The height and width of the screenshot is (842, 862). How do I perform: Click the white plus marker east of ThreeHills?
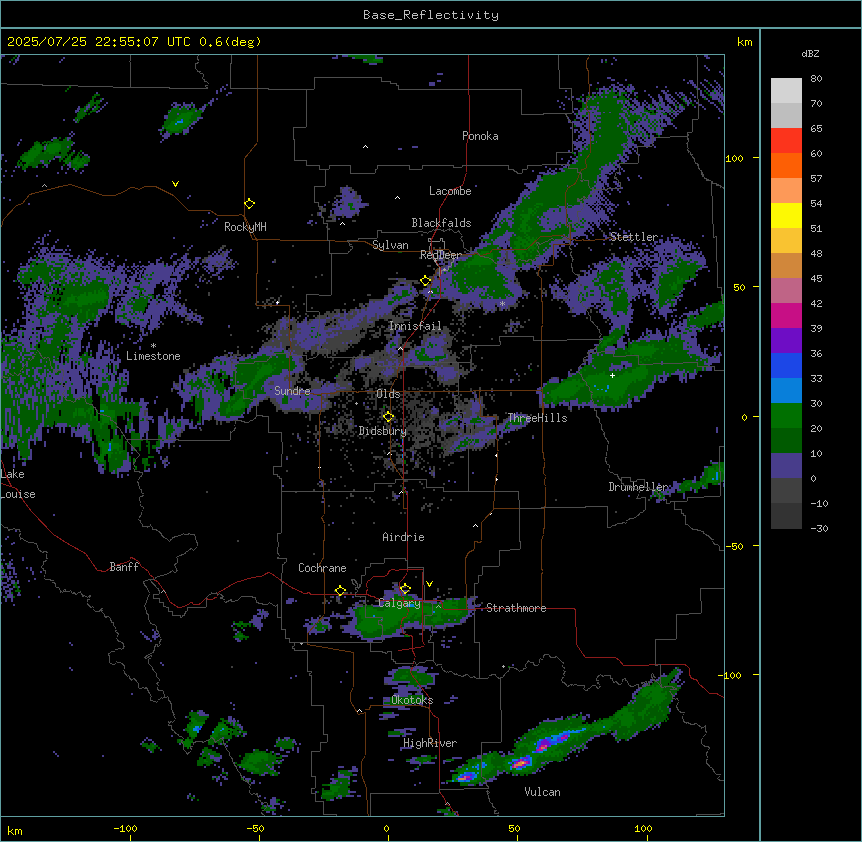(x=612, y=375)
